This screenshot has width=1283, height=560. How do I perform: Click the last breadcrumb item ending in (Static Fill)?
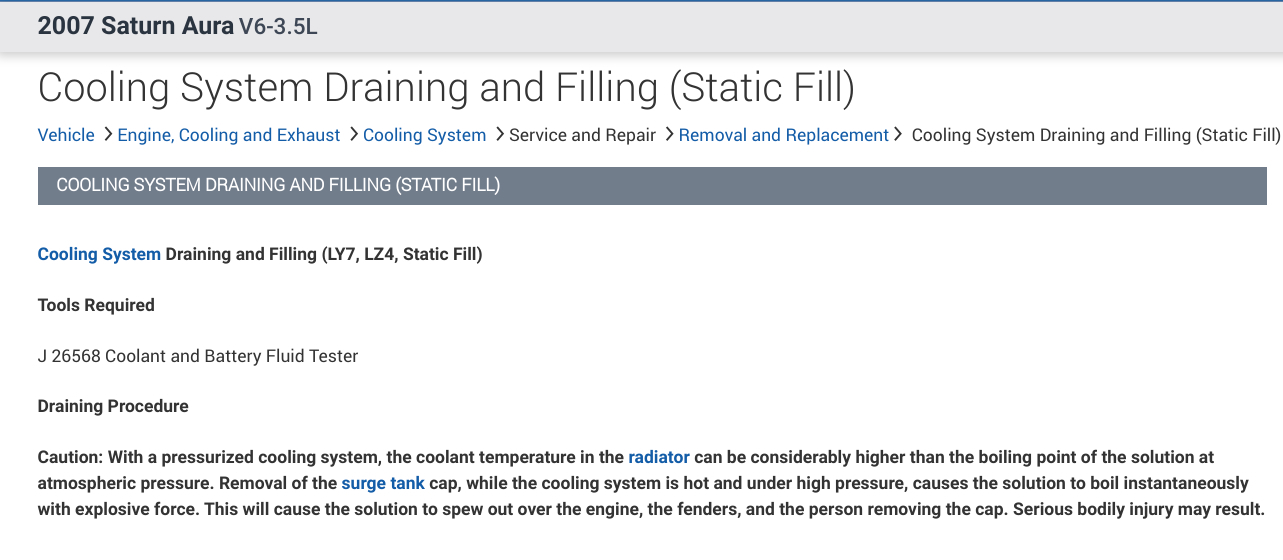(1096, 135)
